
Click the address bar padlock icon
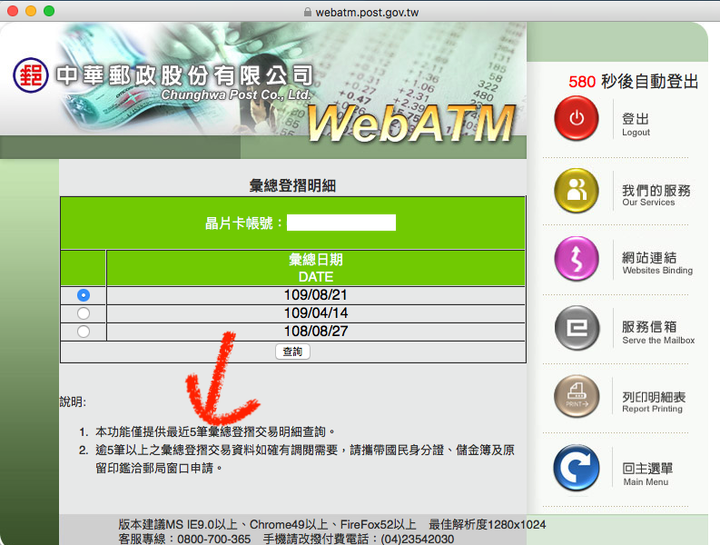(307, 12)
